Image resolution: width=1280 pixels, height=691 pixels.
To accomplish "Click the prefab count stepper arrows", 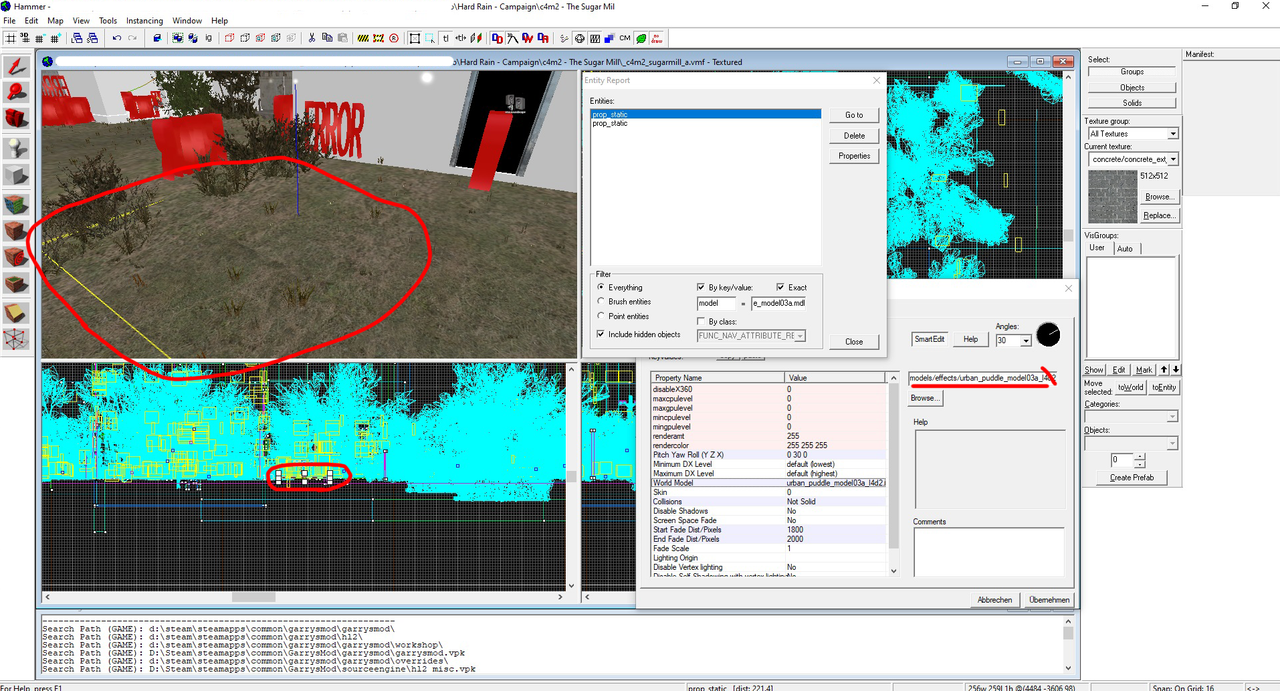I will (1138, 460).
